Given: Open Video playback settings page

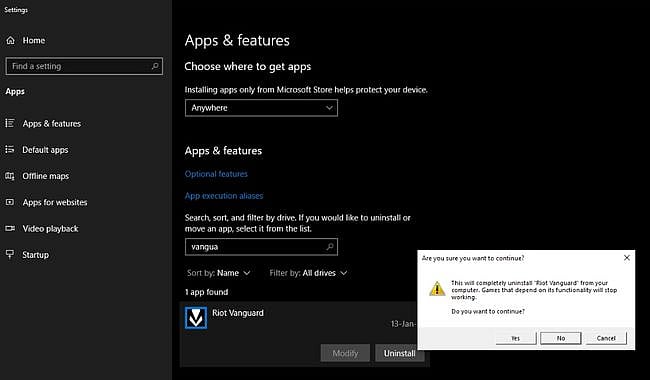Looking at the screenshot, I should click(50, 228).
